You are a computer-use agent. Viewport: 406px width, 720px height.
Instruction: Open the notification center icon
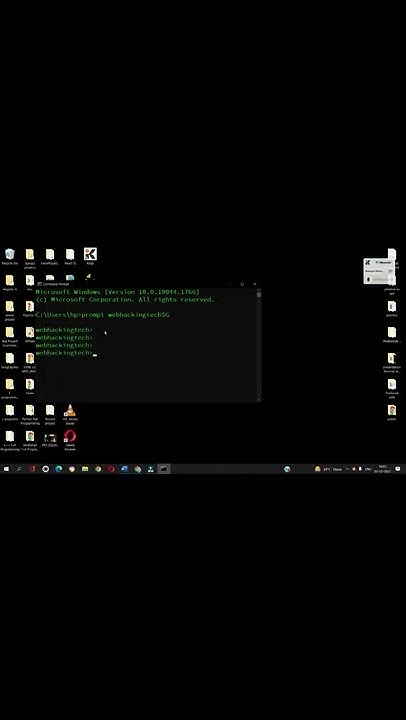point(398,469)
